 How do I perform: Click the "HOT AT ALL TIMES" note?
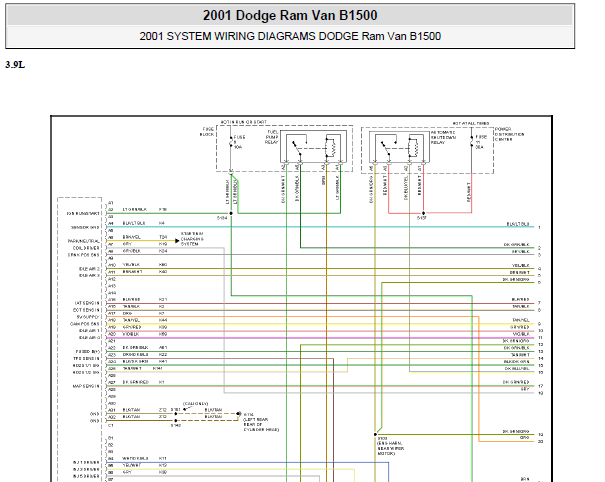471,123
